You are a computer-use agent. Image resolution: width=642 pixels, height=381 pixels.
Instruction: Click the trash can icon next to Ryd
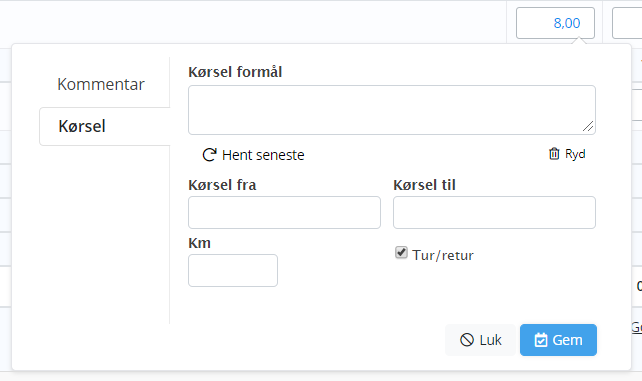pos(554,154)
